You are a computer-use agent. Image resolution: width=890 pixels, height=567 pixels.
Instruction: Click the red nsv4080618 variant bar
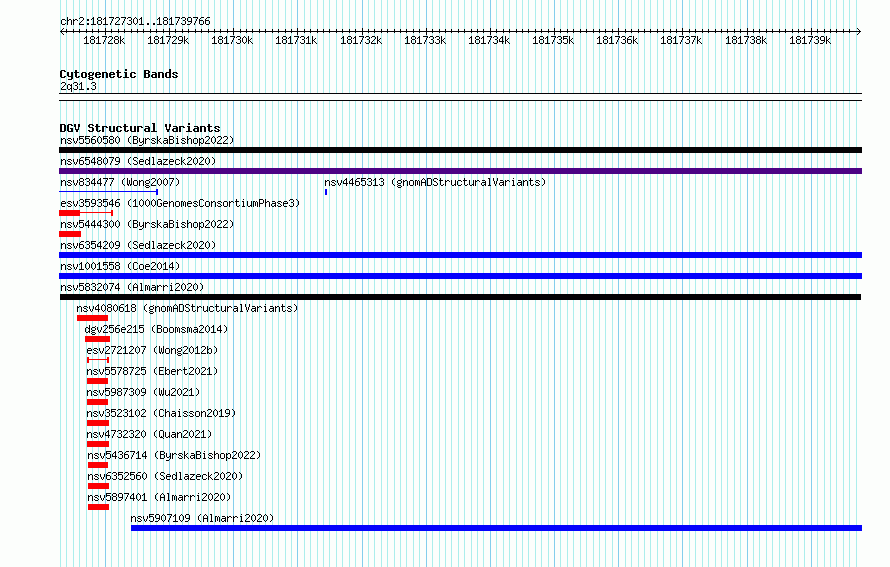click(93, 318)
